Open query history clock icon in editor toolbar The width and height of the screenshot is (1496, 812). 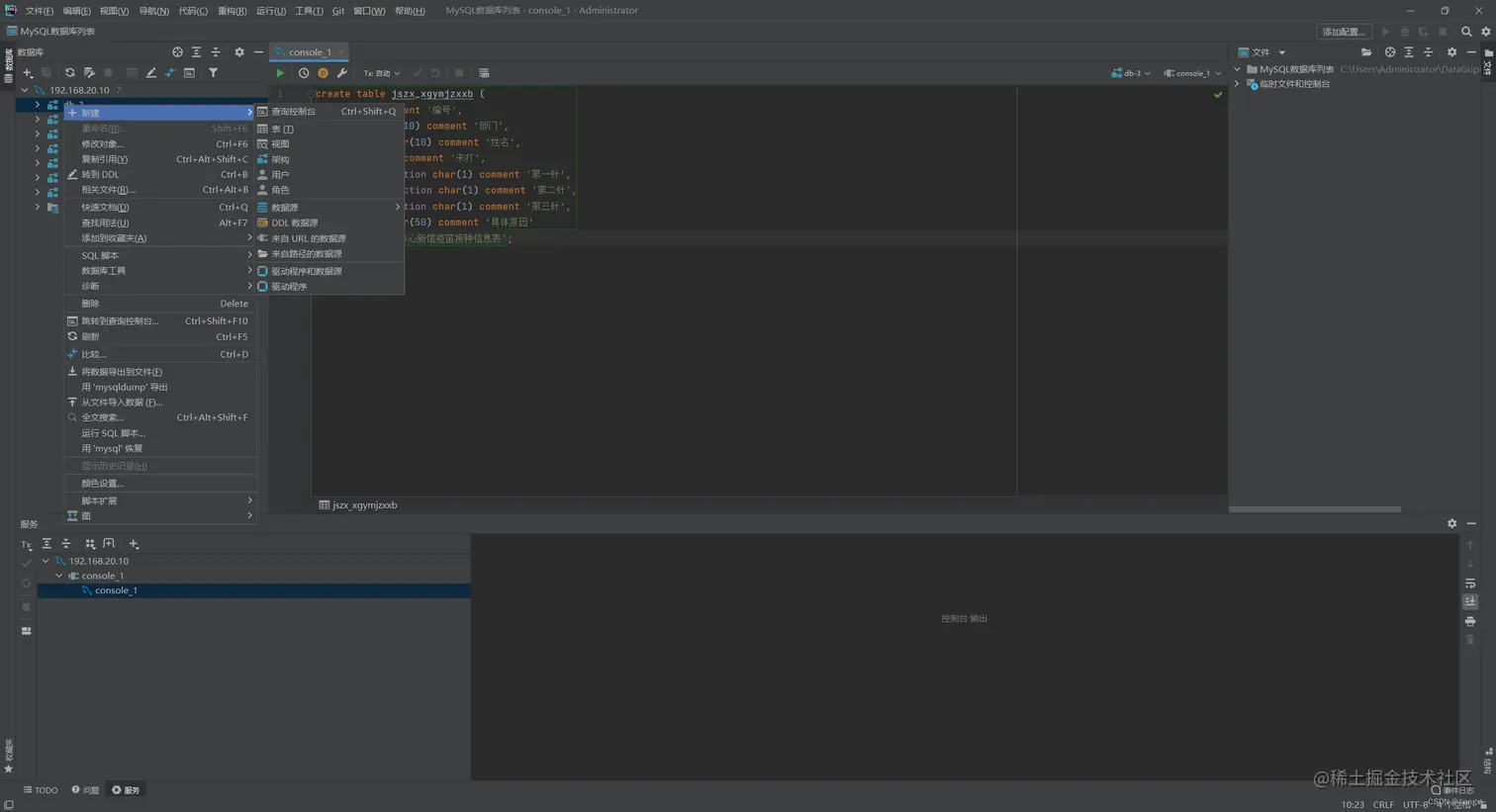pyautogui.click(x=304, y=73)
